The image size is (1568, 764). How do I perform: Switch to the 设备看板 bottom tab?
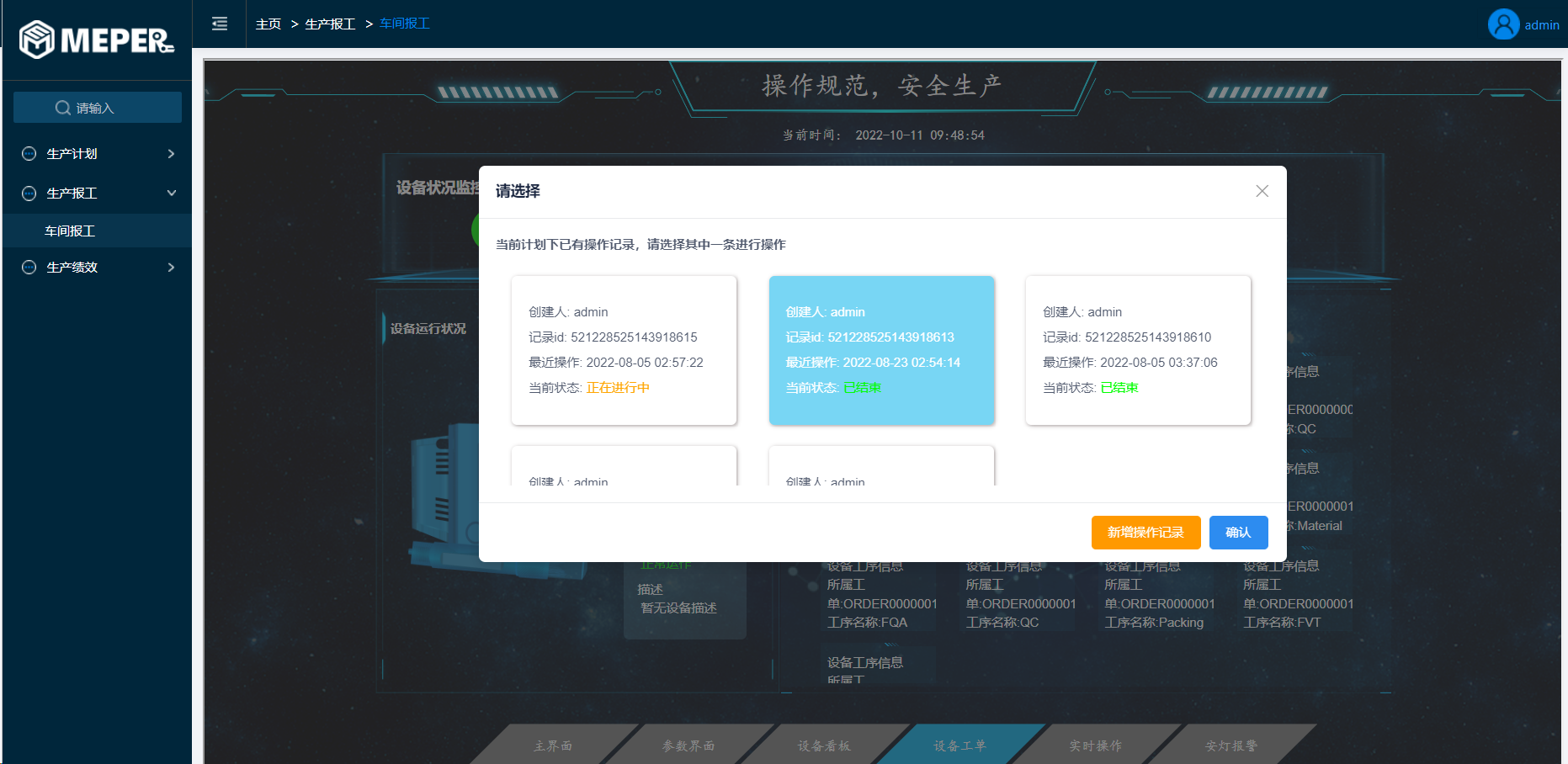(x=824, y=745)
